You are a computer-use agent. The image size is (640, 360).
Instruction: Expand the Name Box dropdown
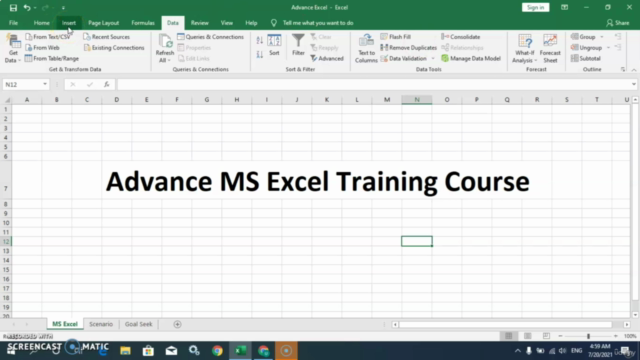(45, 84)
